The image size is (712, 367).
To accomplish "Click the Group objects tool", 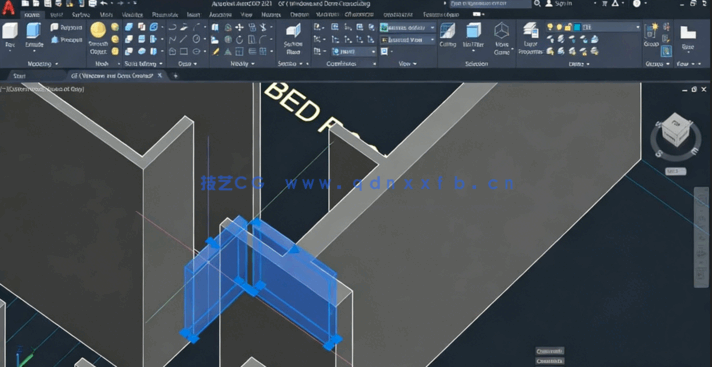I will [652, 35].
